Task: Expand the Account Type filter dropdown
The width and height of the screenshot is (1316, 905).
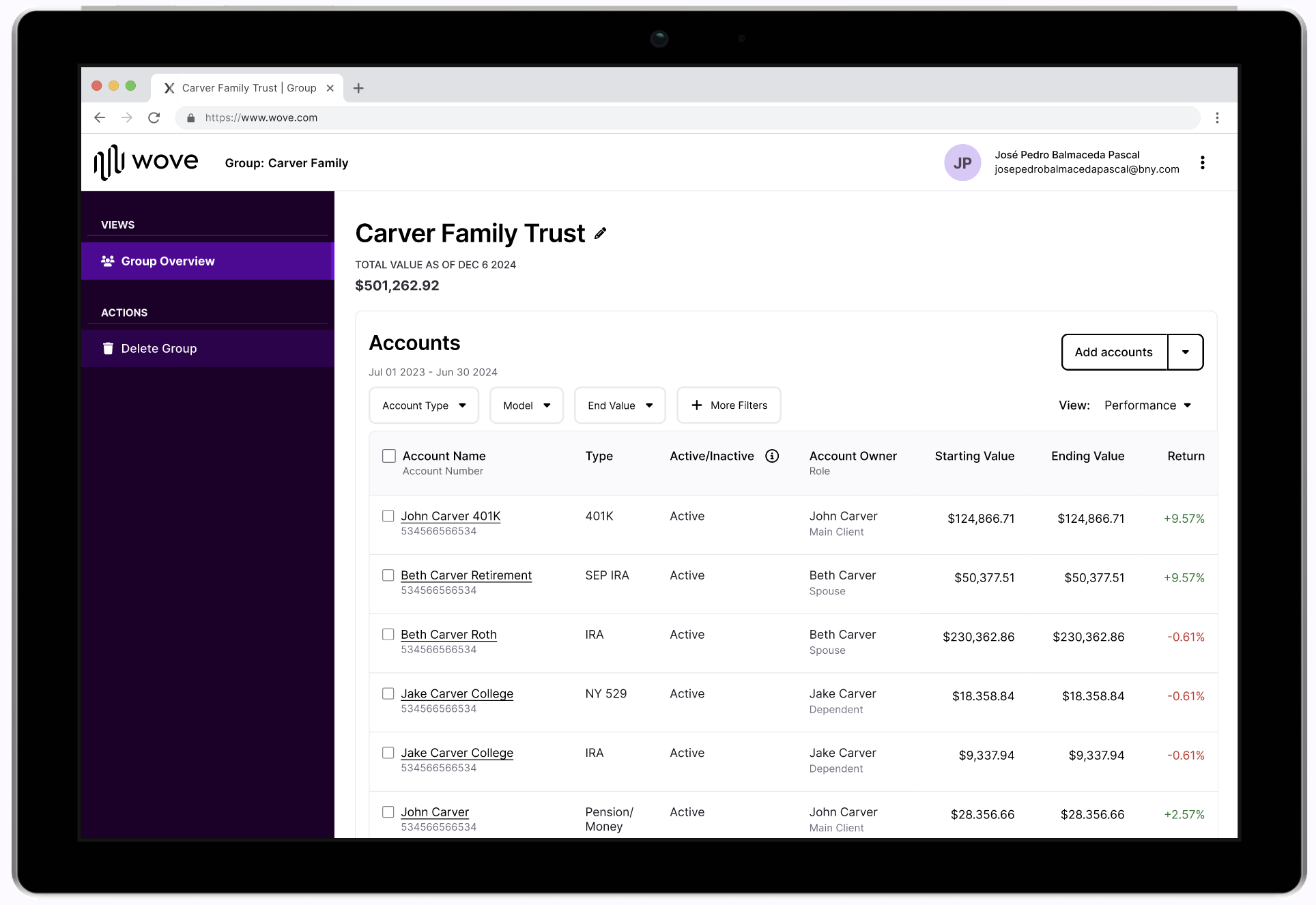Action: pos(424,405)
